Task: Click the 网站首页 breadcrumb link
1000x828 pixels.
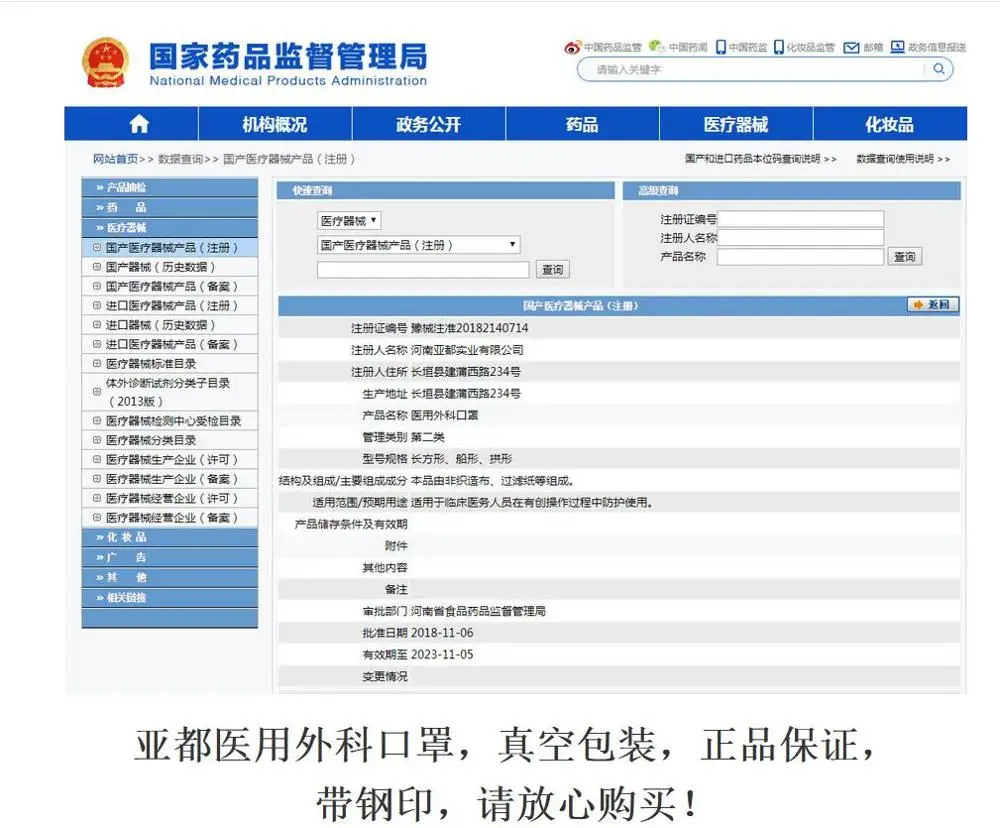Action: click(115, 159)
